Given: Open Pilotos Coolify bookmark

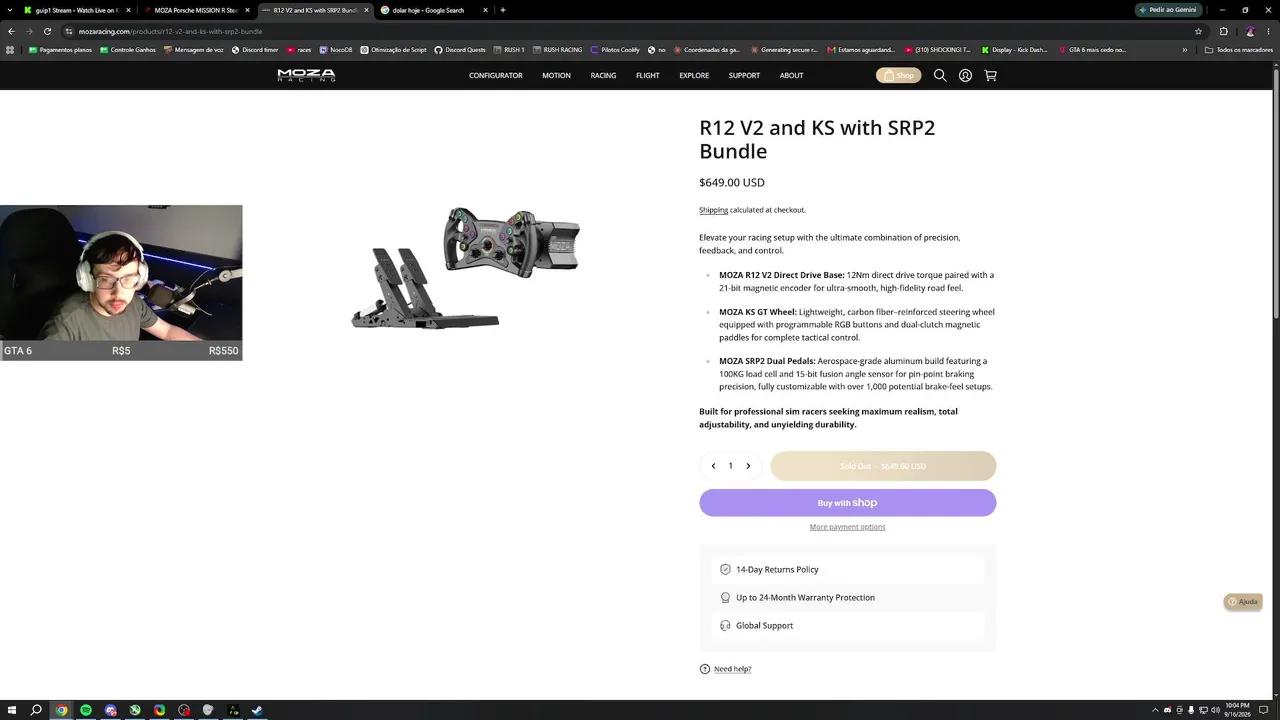Looking at the screenshot, I should [615, 49].
